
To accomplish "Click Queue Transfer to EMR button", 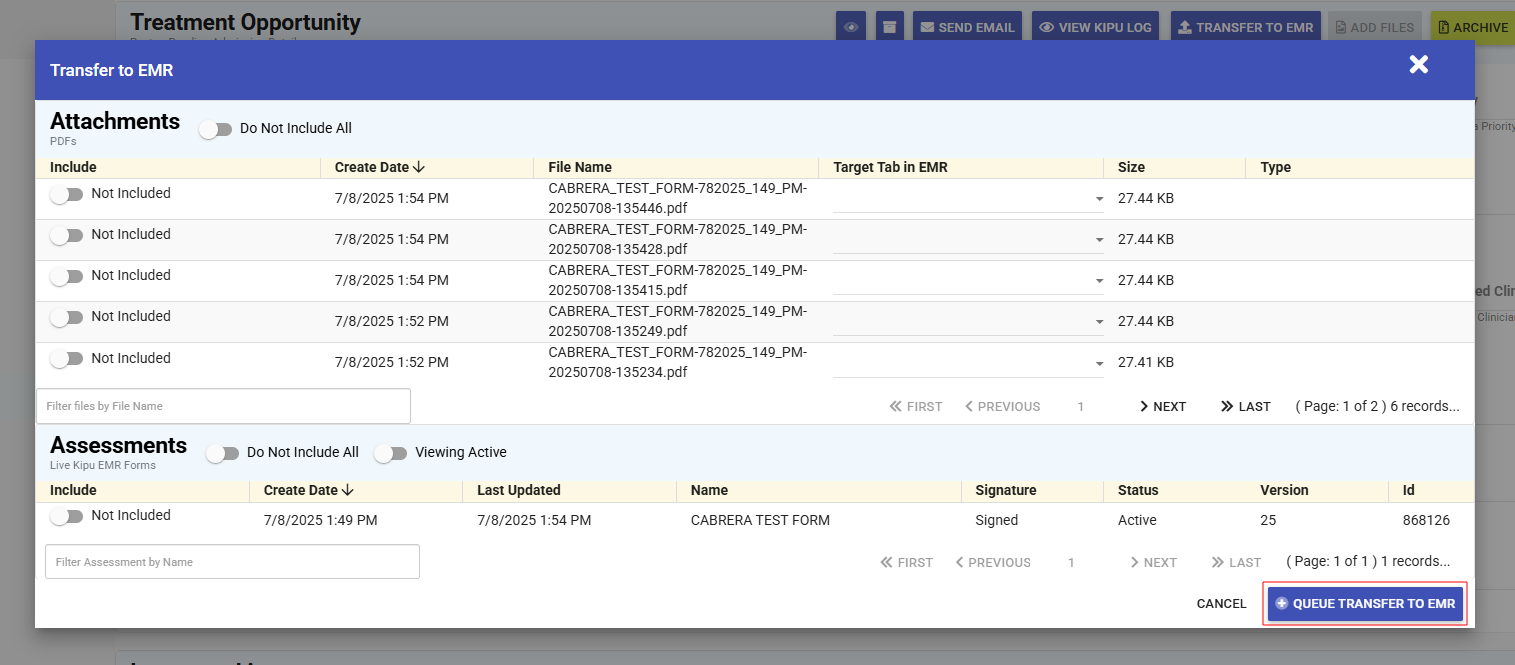I will pos(1365,604).
